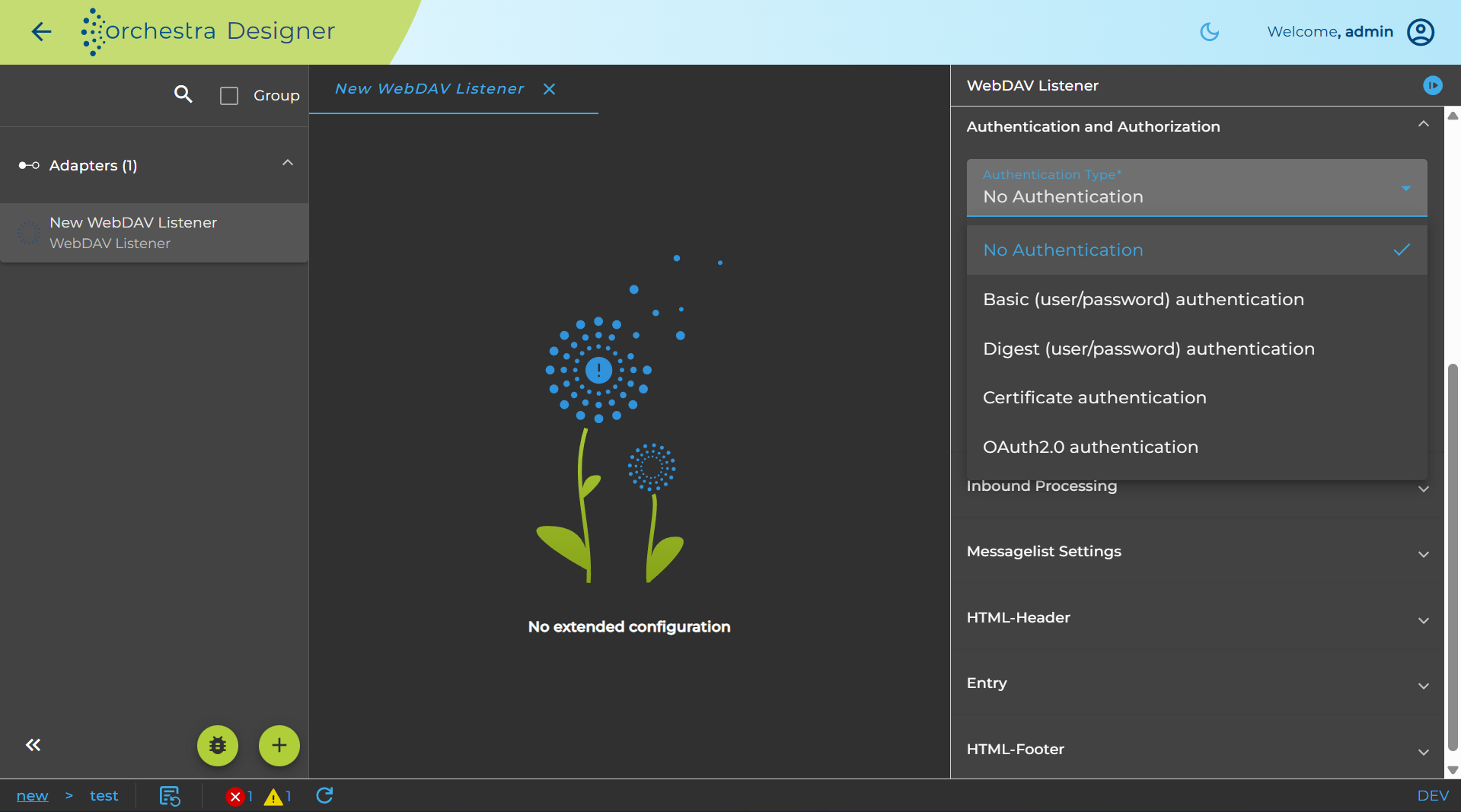The width and height of the screenshot is (1461, 812).
Task: Select No Authentication option
Action: coord(1197,250)
